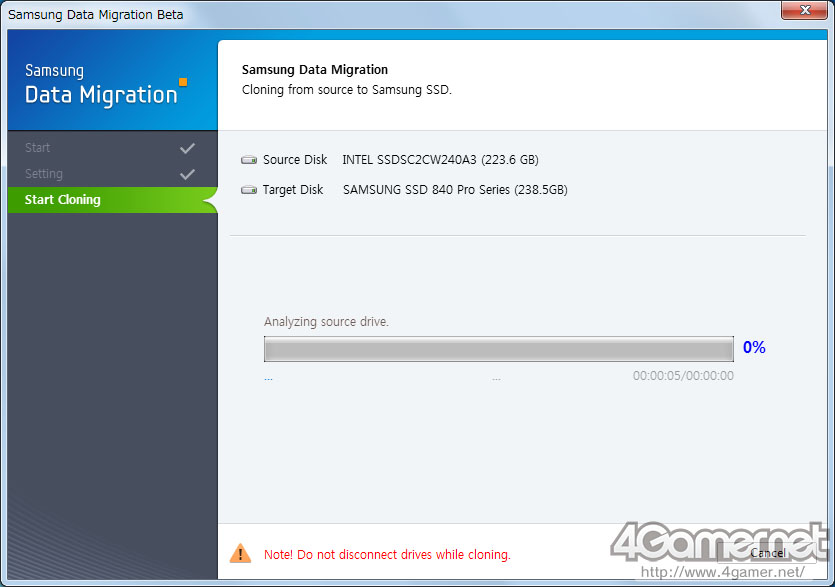Select the Start Cloning step
The image size is (835, 587).
(x=112, y=200)
